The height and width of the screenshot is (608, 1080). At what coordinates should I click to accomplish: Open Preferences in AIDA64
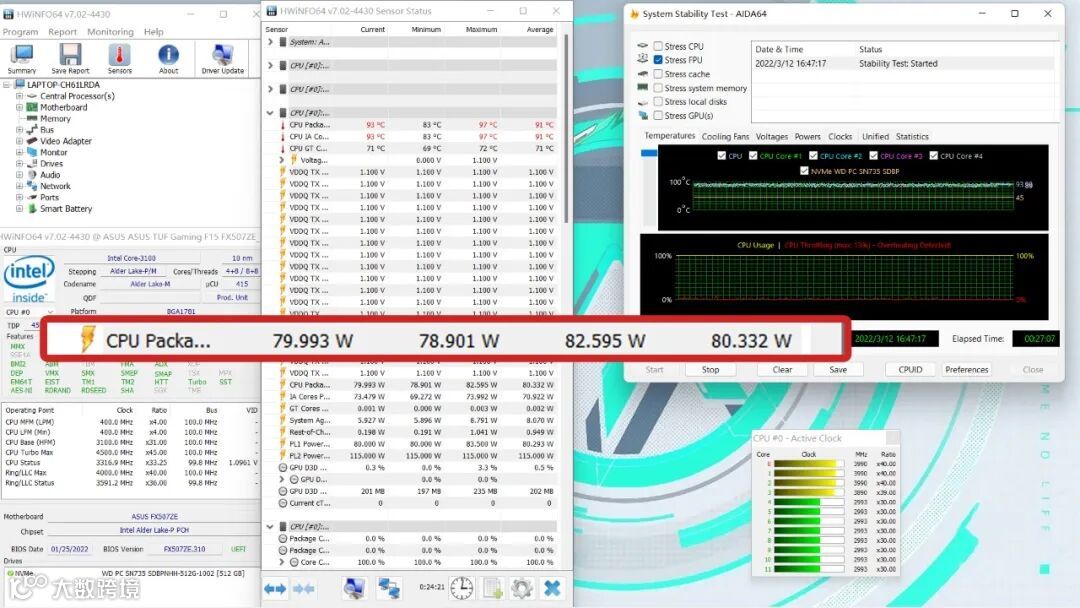click(x=966, y=370)
